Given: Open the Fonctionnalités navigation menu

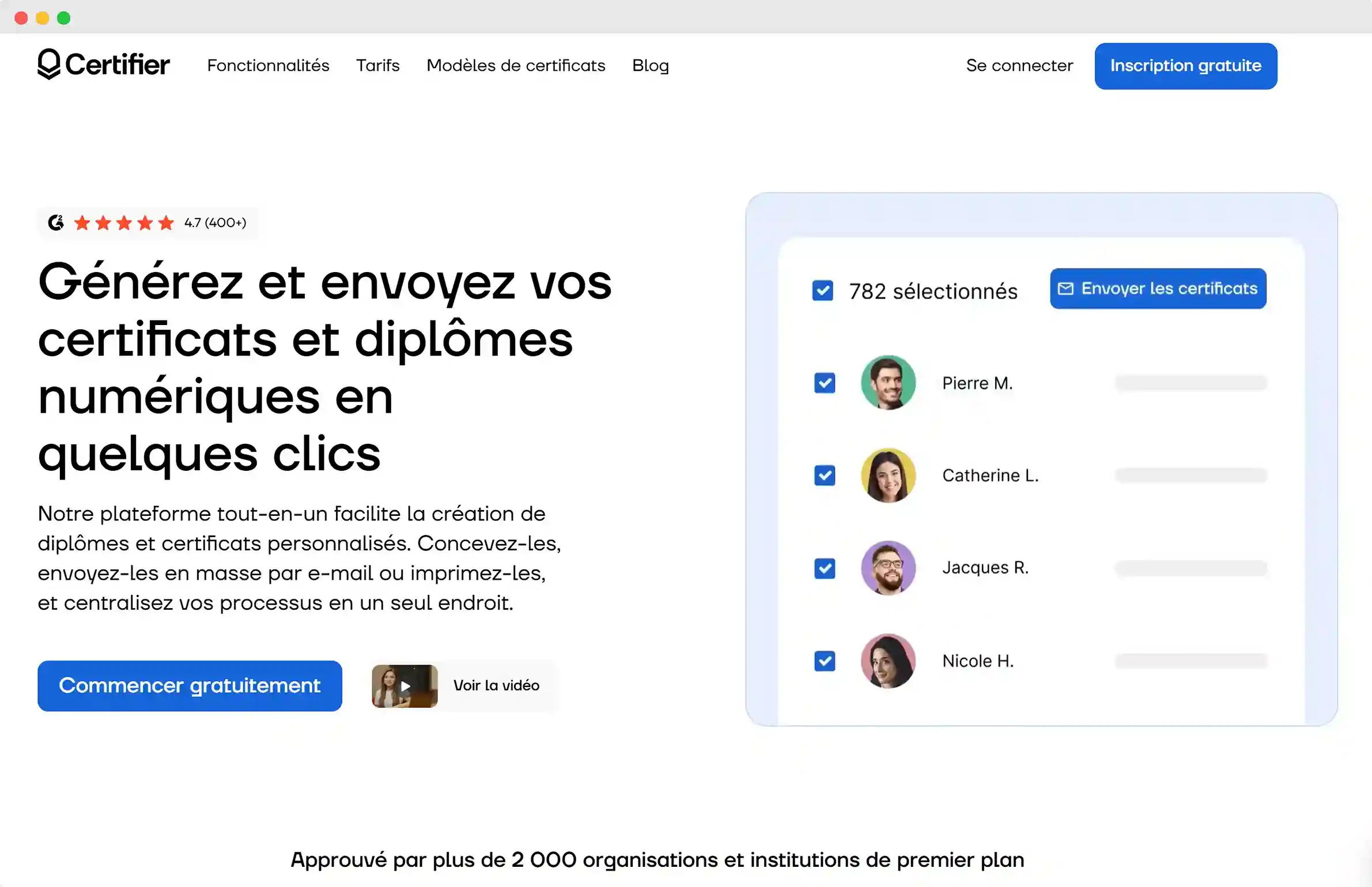Looking at the screenshot, I should pyautogui.click(x=269, y=66).
